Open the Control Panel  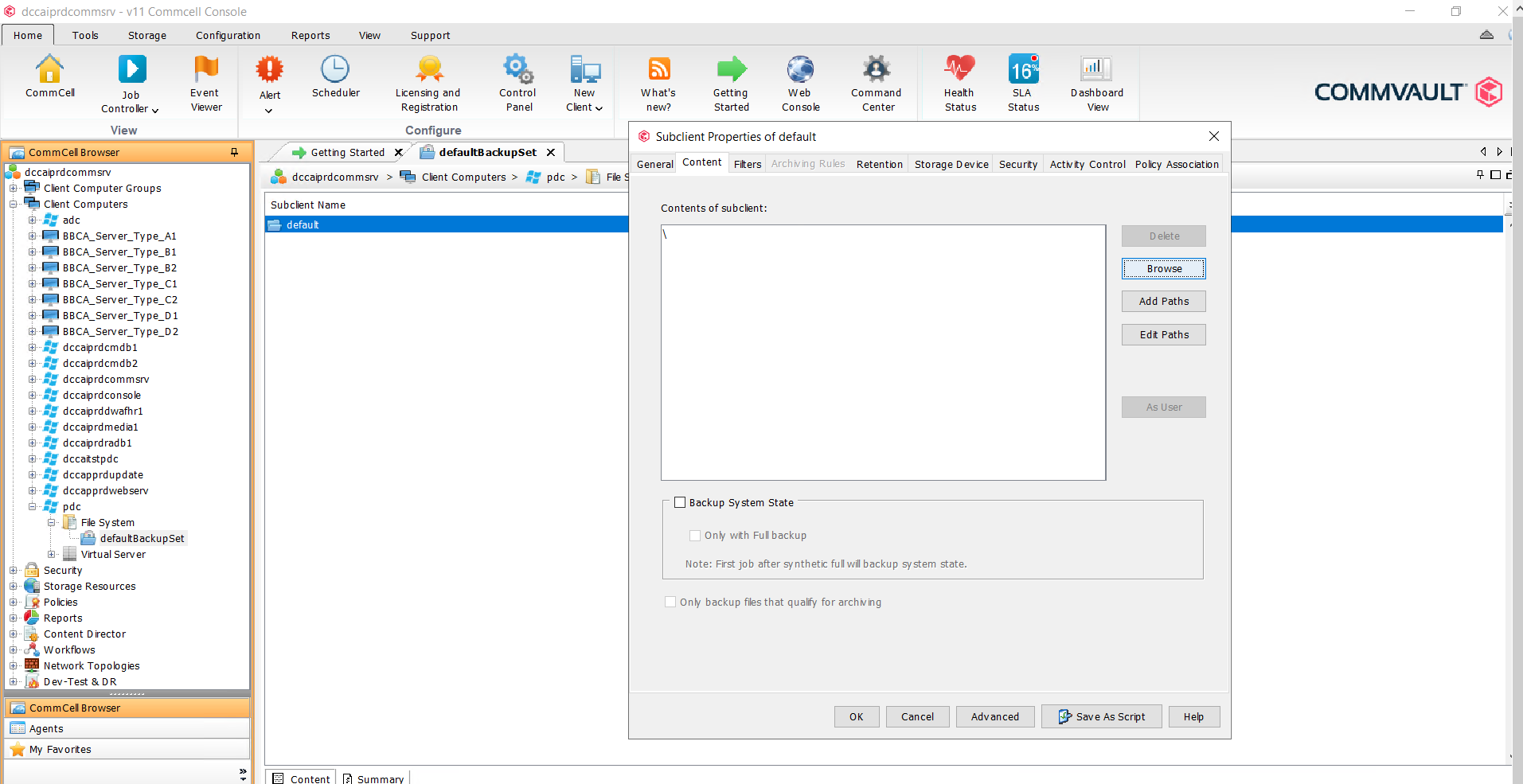[518, 84]
